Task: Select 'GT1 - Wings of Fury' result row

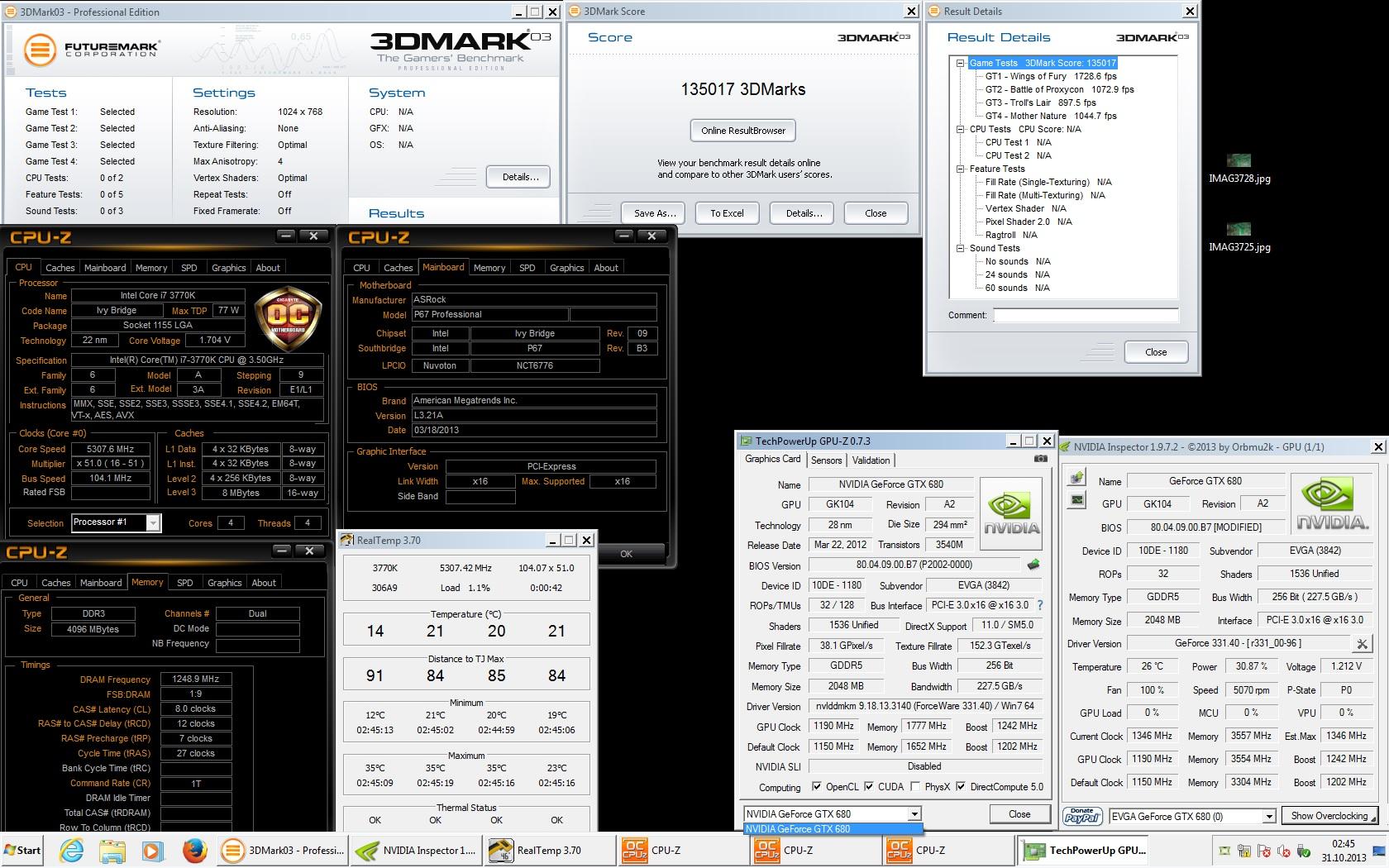Action: [x=1051, y=76]
